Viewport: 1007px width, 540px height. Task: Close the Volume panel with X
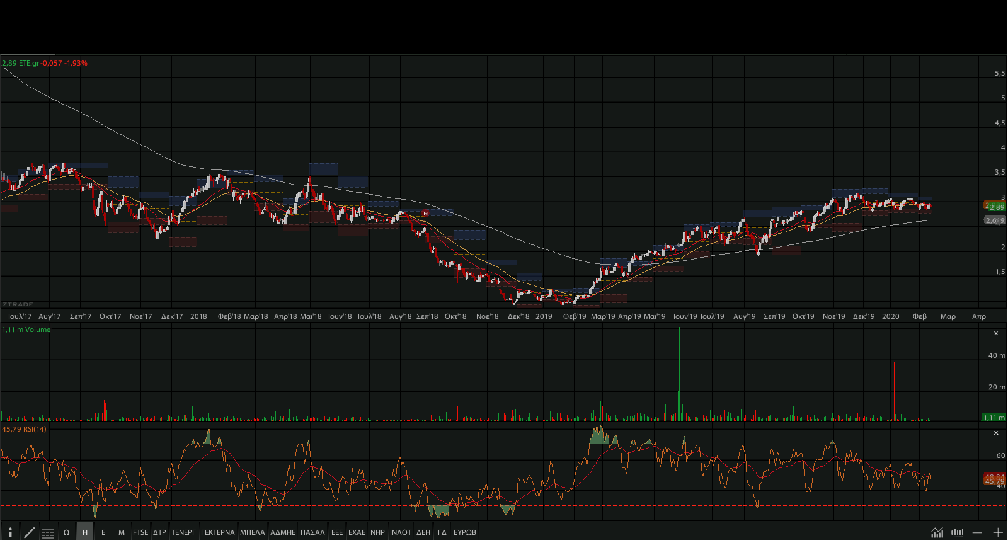point(995,332)
